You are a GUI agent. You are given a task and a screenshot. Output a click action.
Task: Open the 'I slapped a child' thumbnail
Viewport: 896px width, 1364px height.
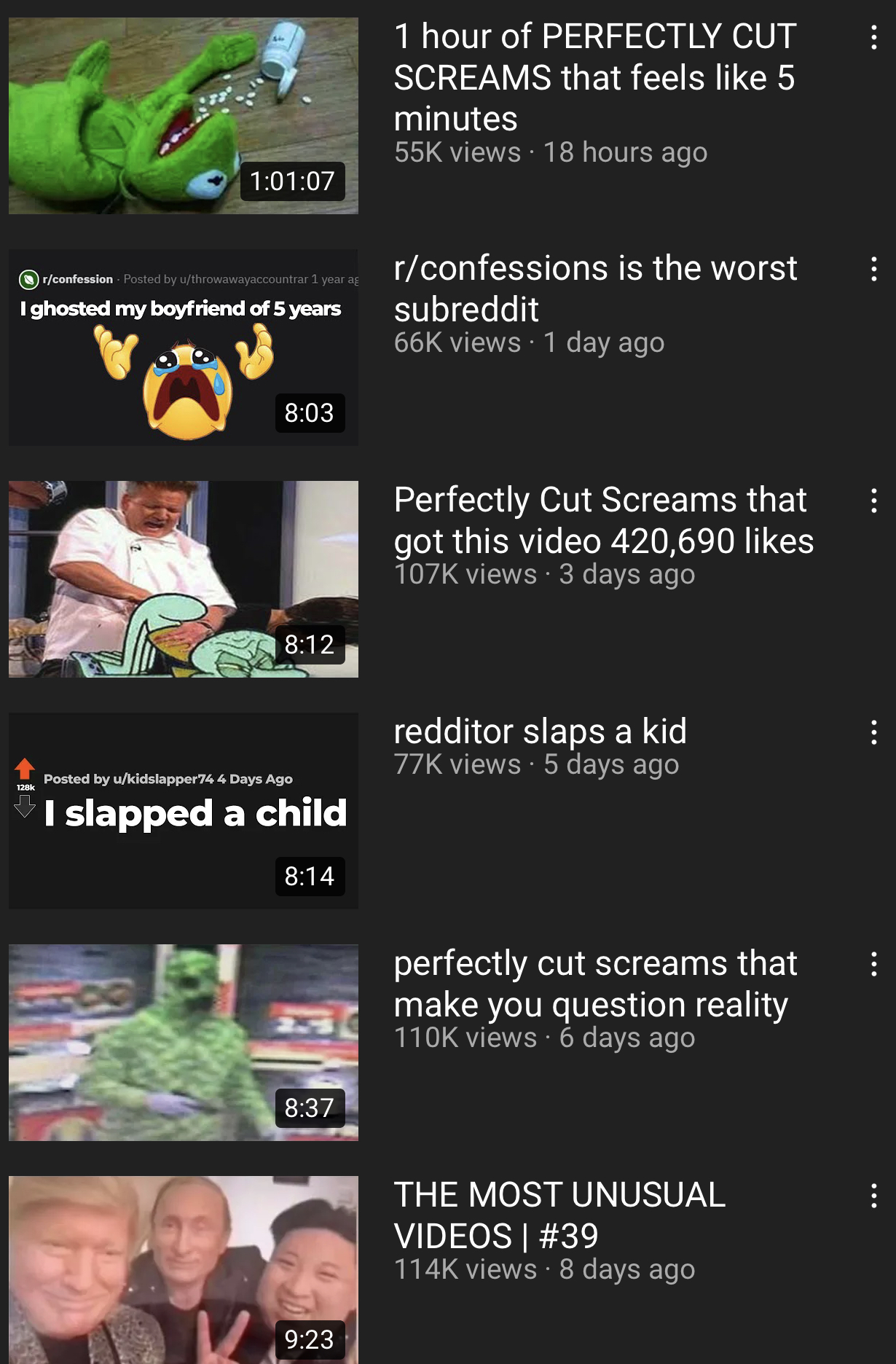click(x=184, y=811)
